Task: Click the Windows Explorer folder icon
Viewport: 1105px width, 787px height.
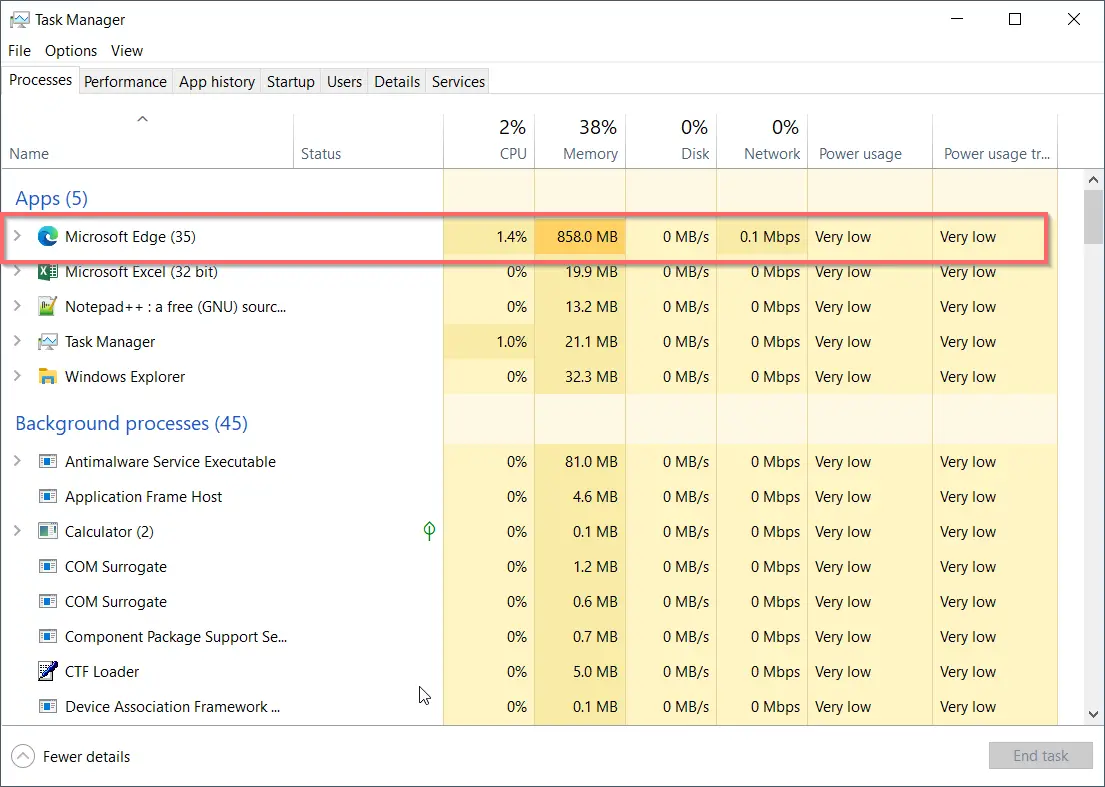Action: click(x=48, y=377)
